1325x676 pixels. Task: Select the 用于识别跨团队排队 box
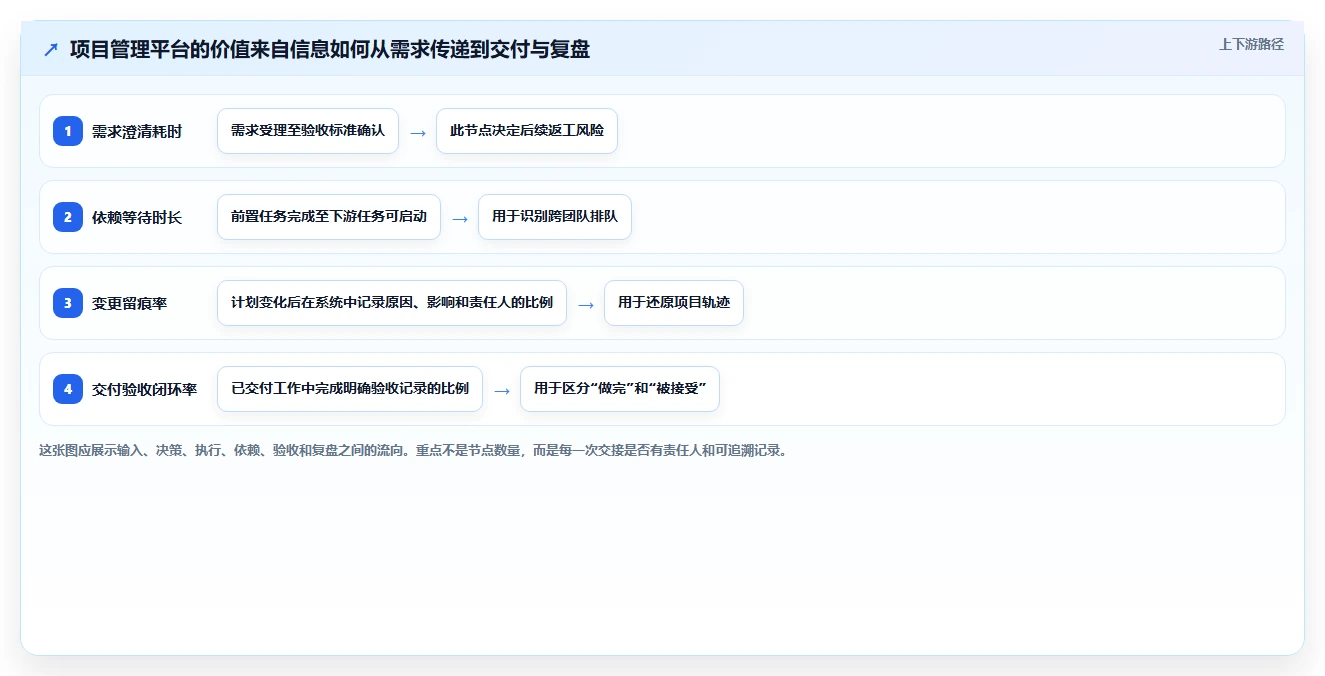[x=555, y=217]
